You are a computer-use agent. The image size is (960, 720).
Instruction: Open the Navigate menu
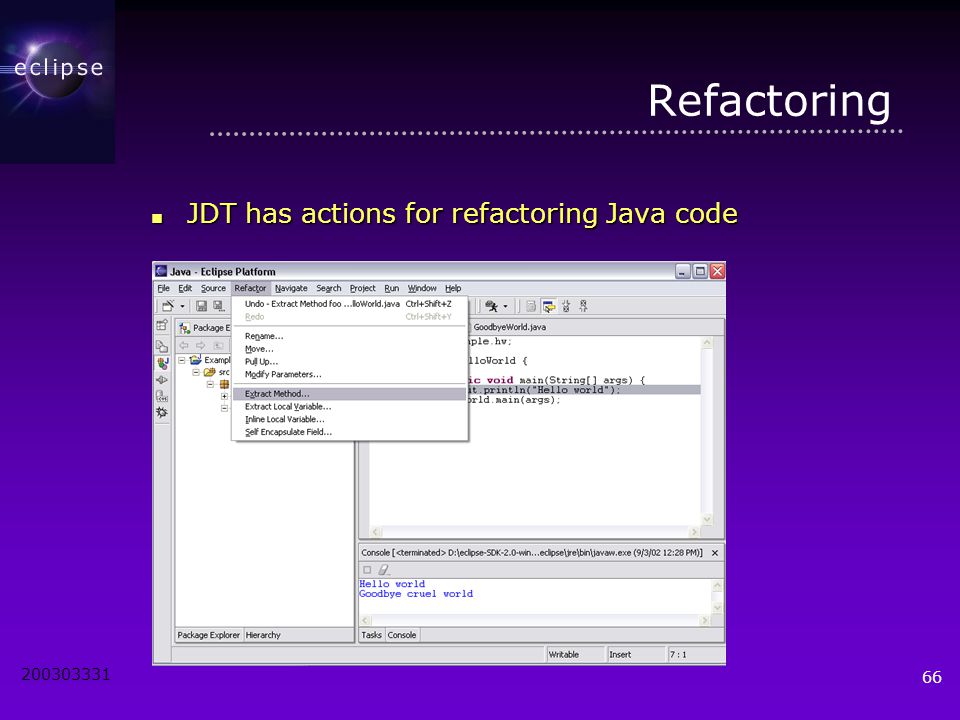point(291,288)
